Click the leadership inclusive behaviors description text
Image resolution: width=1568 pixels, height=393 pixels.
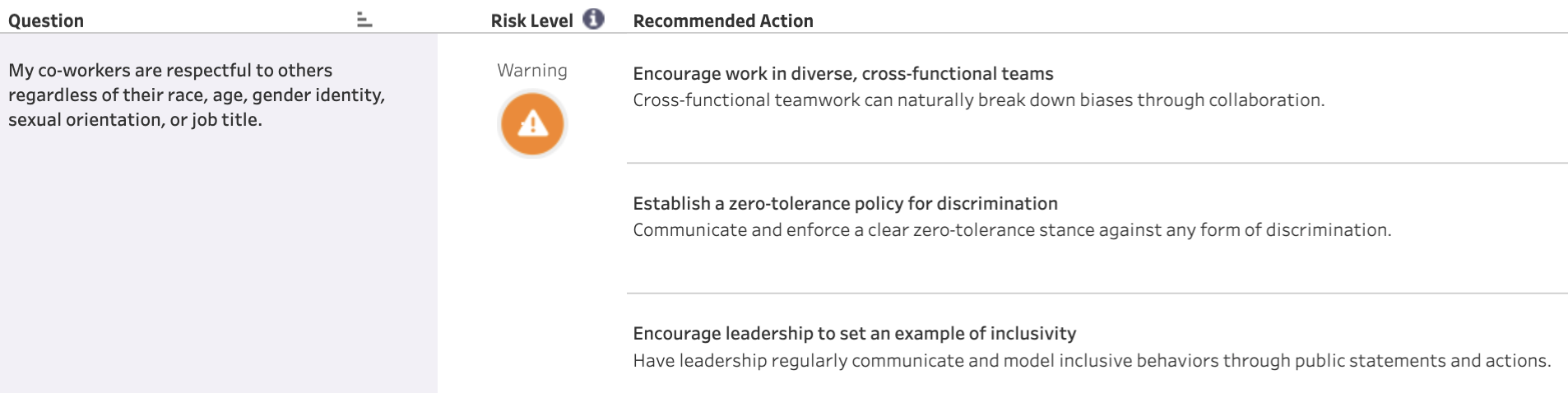pyautogui.click(x=1091, y=361)
